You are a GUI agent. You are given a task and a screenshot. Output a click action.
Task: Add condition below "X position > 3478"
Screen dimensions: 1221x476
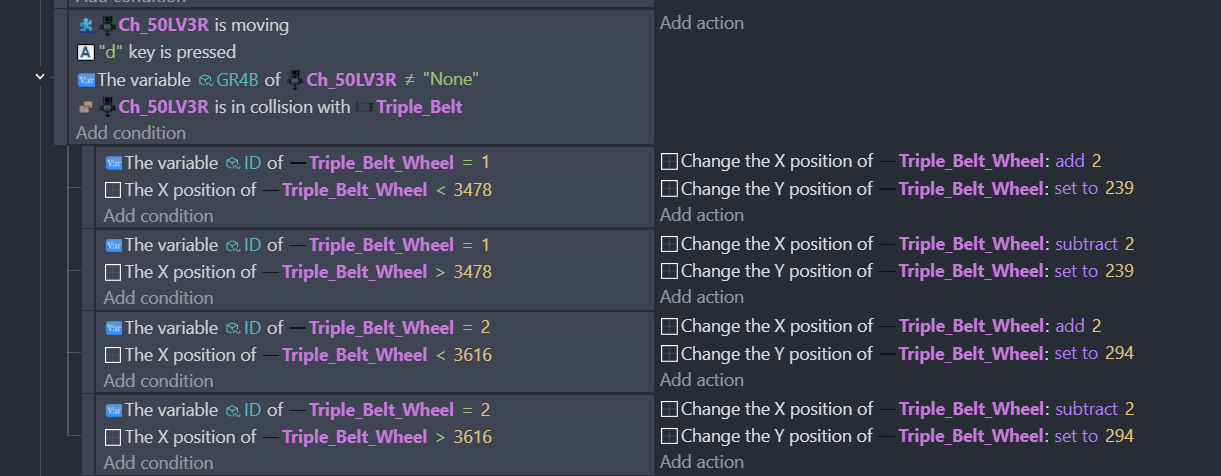[158, 298]
